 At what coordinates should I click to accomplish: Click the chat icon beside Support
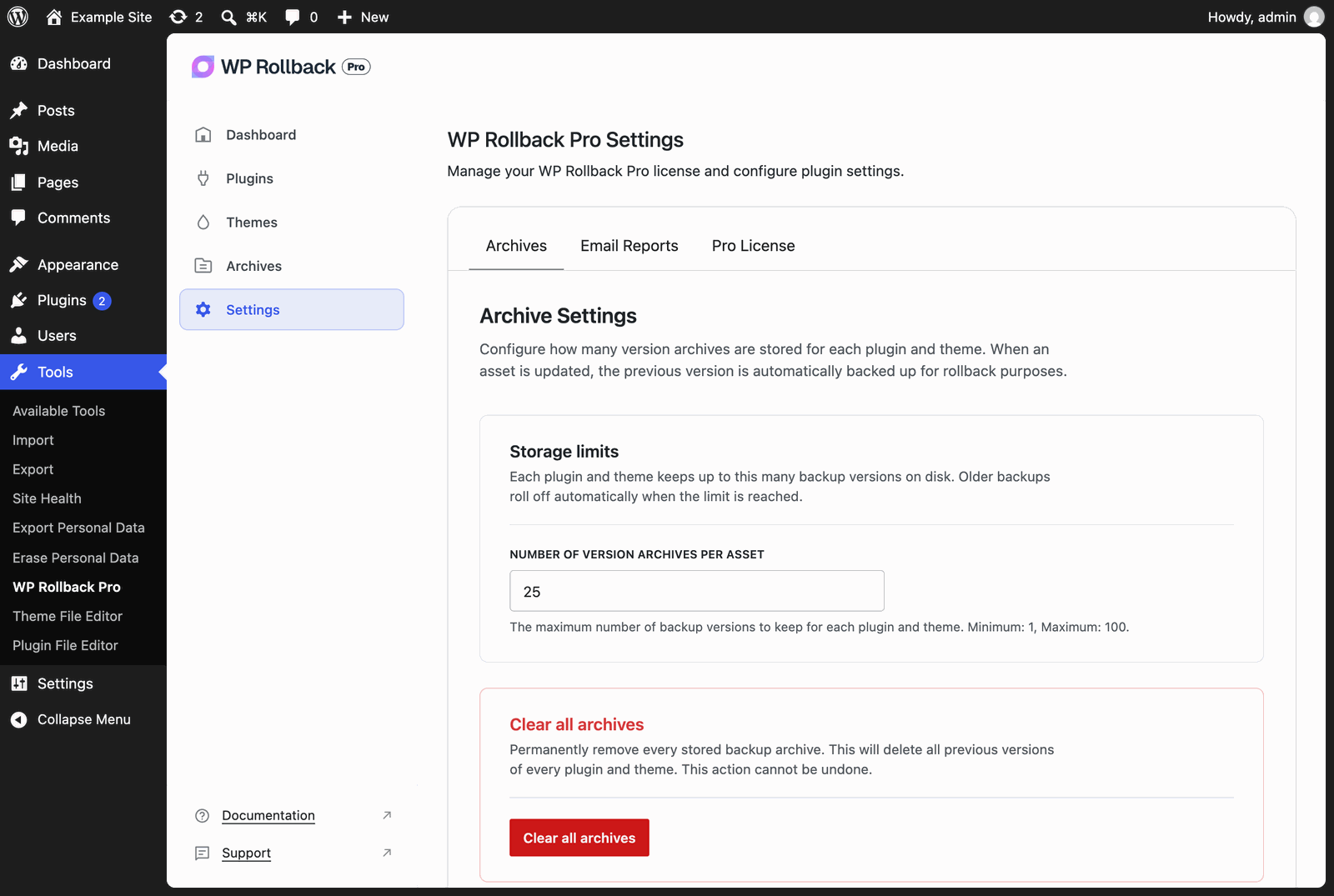coord(202,853)
